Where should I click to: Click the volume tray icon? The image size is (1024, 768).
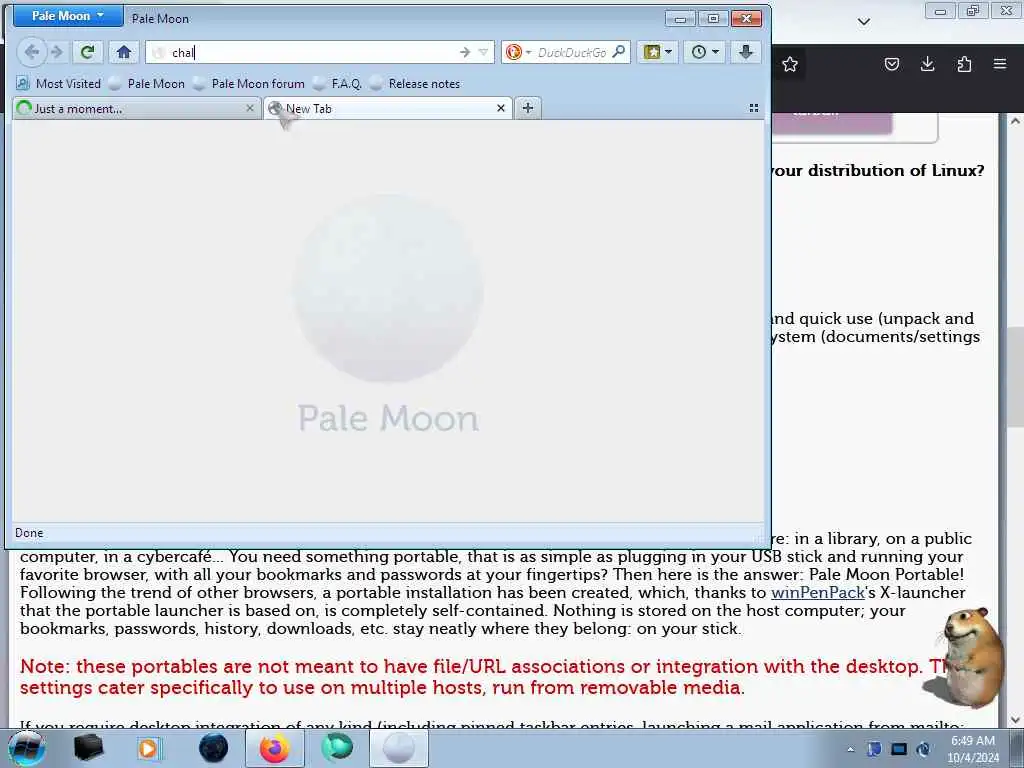pos(923,749)
